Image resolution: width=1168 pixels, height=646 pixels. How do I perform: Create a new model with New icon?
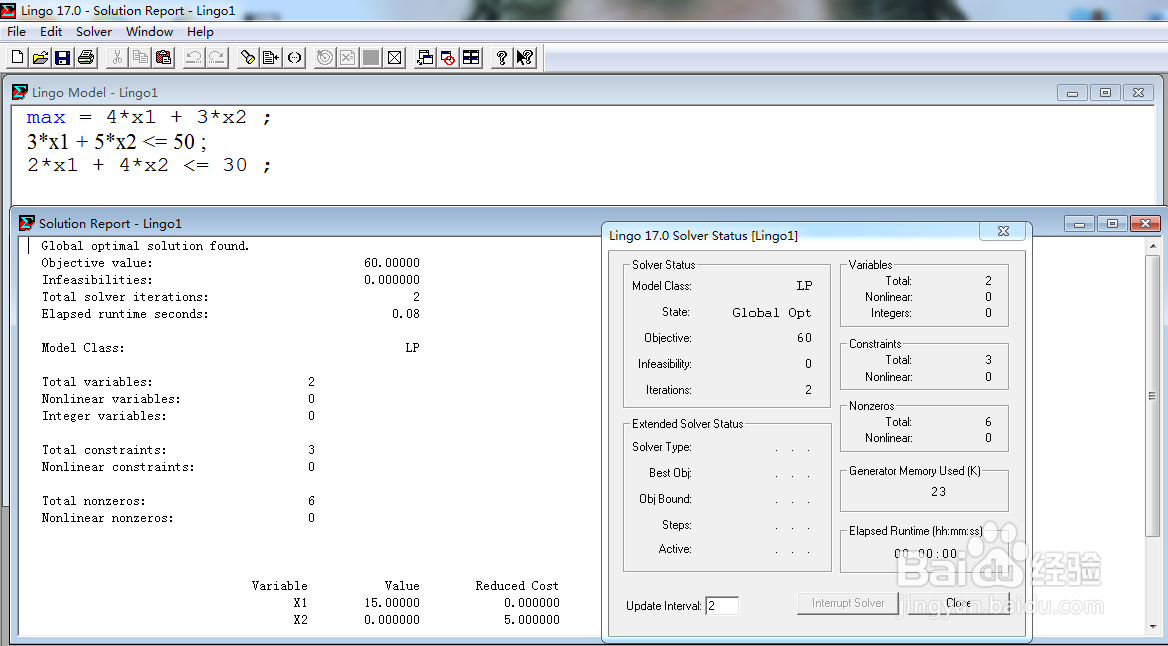click(x=17, y=57)
